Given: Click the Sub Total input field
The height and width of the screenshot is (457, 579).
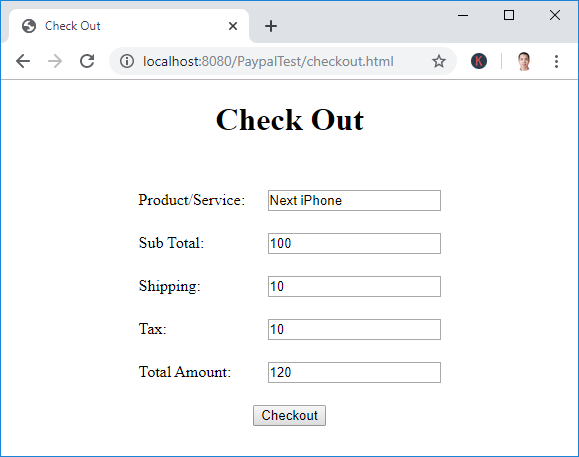Looking at the screenshot, I should pyautogui.click(x=354, y=243).
